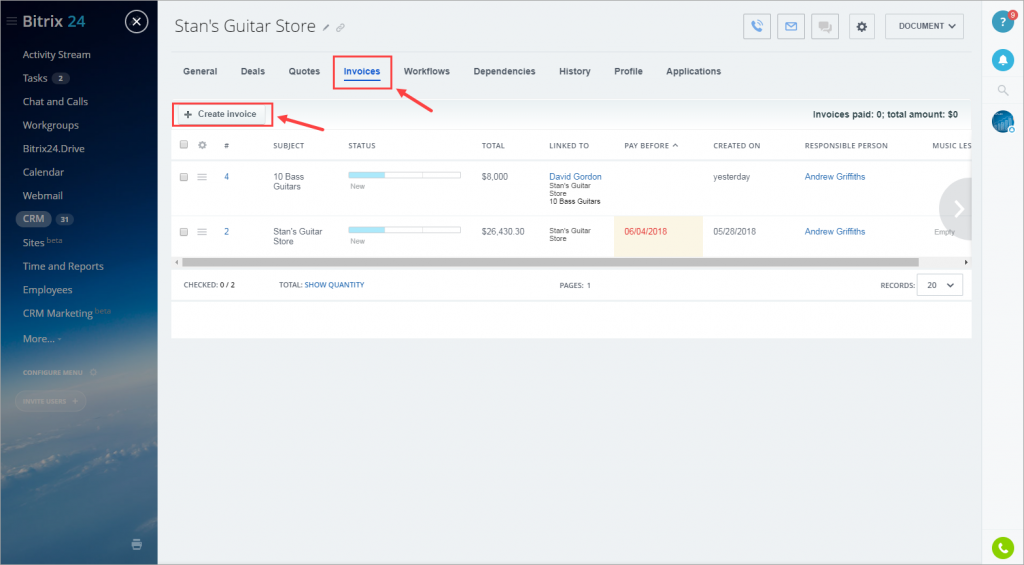Edit the company title pencil icon
The height and width of the screenshot is (565, 1024).
[x=326, y=28]
